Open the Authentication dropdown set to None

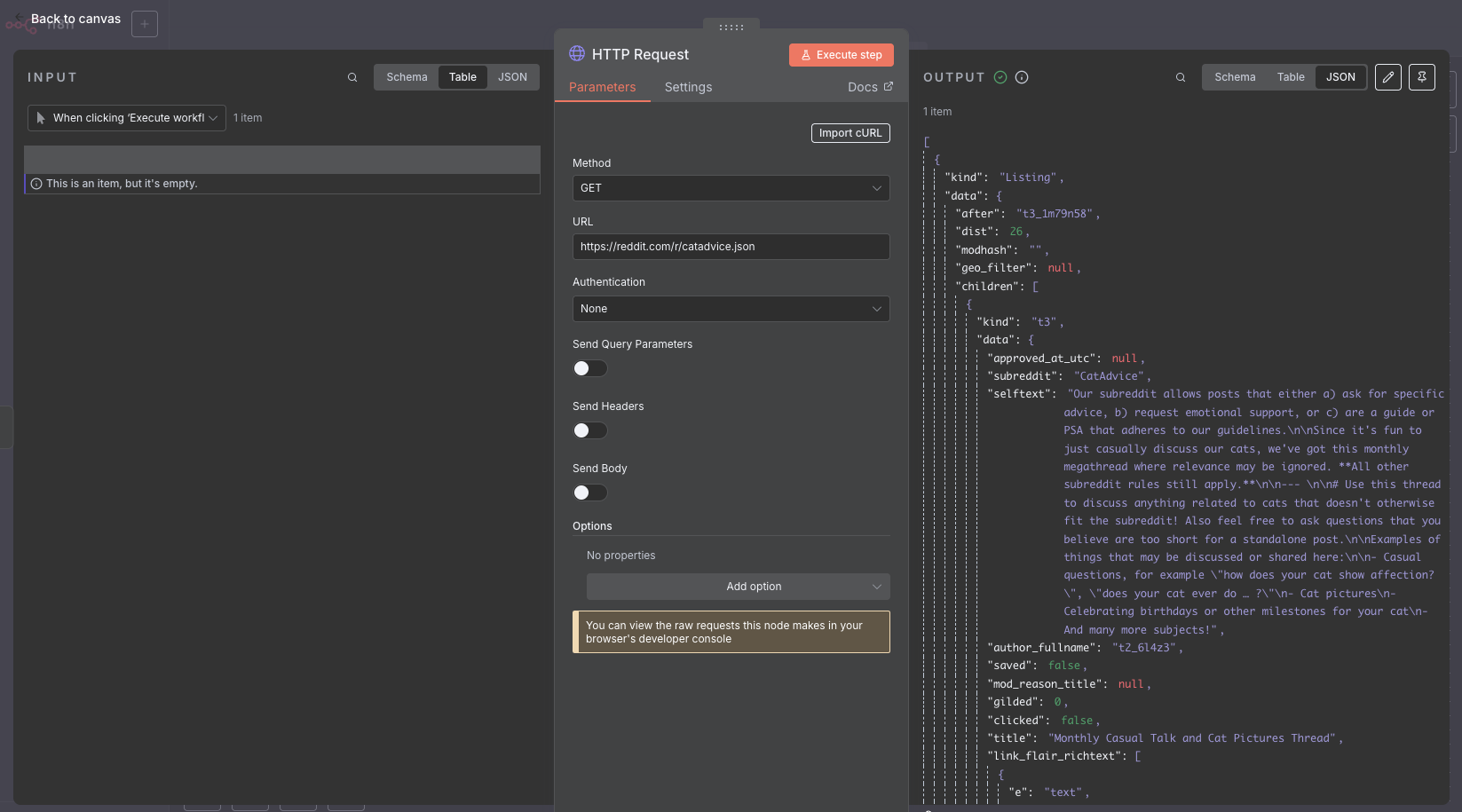point(730,309)
